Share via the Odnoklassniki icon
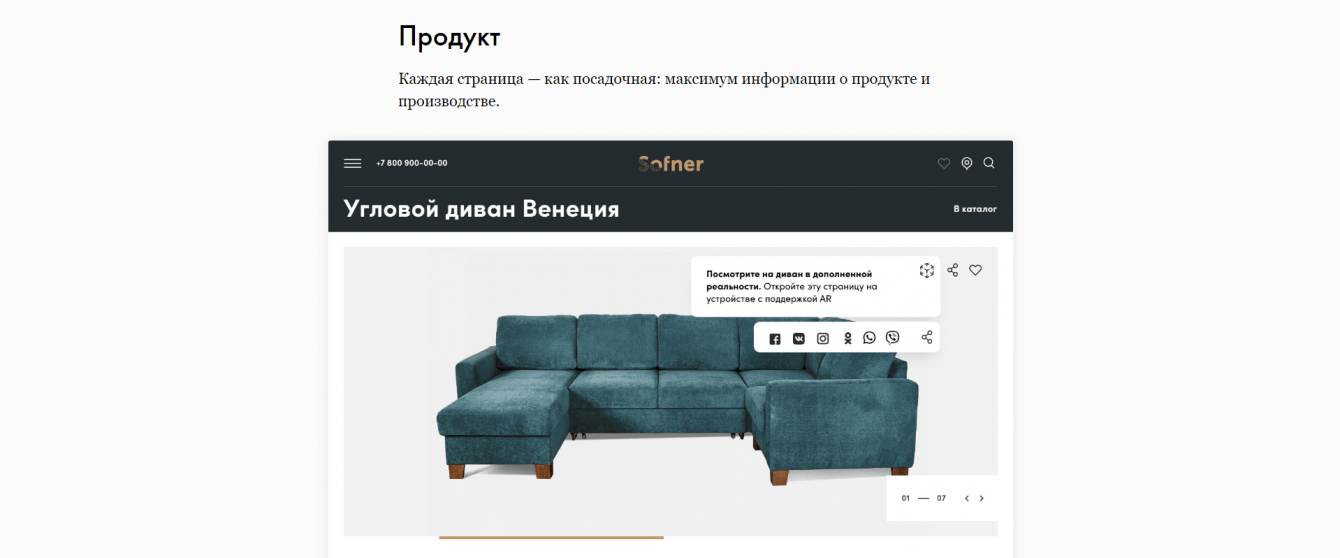The width and height of the screenshot is (1340, 558). [847, 339]
